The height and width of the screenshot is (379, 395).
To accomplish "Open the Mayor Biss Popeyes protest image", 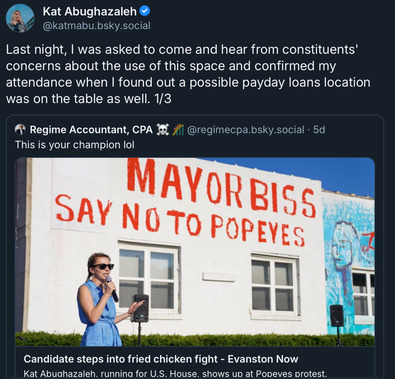I will (x=195, y=252).
